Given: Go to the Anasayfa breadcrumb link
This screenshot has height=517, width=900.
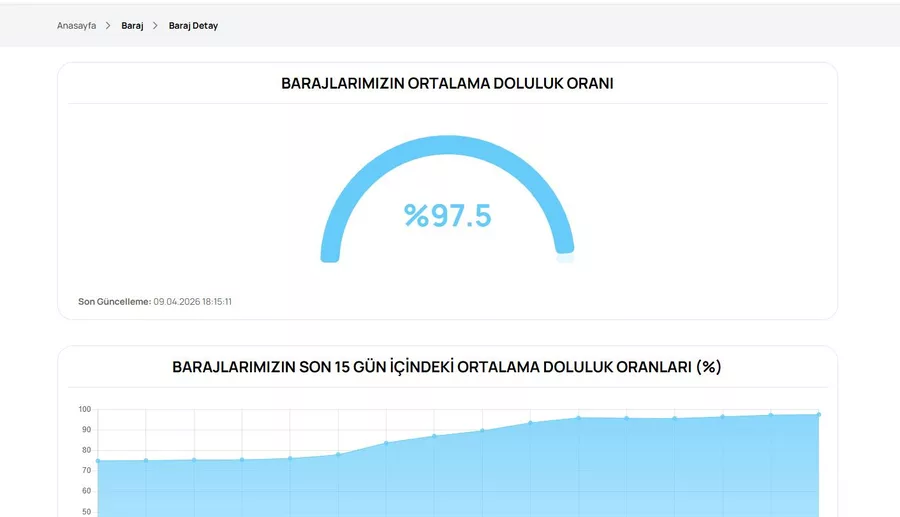Looking at the screenshot, I should [76, 26].
